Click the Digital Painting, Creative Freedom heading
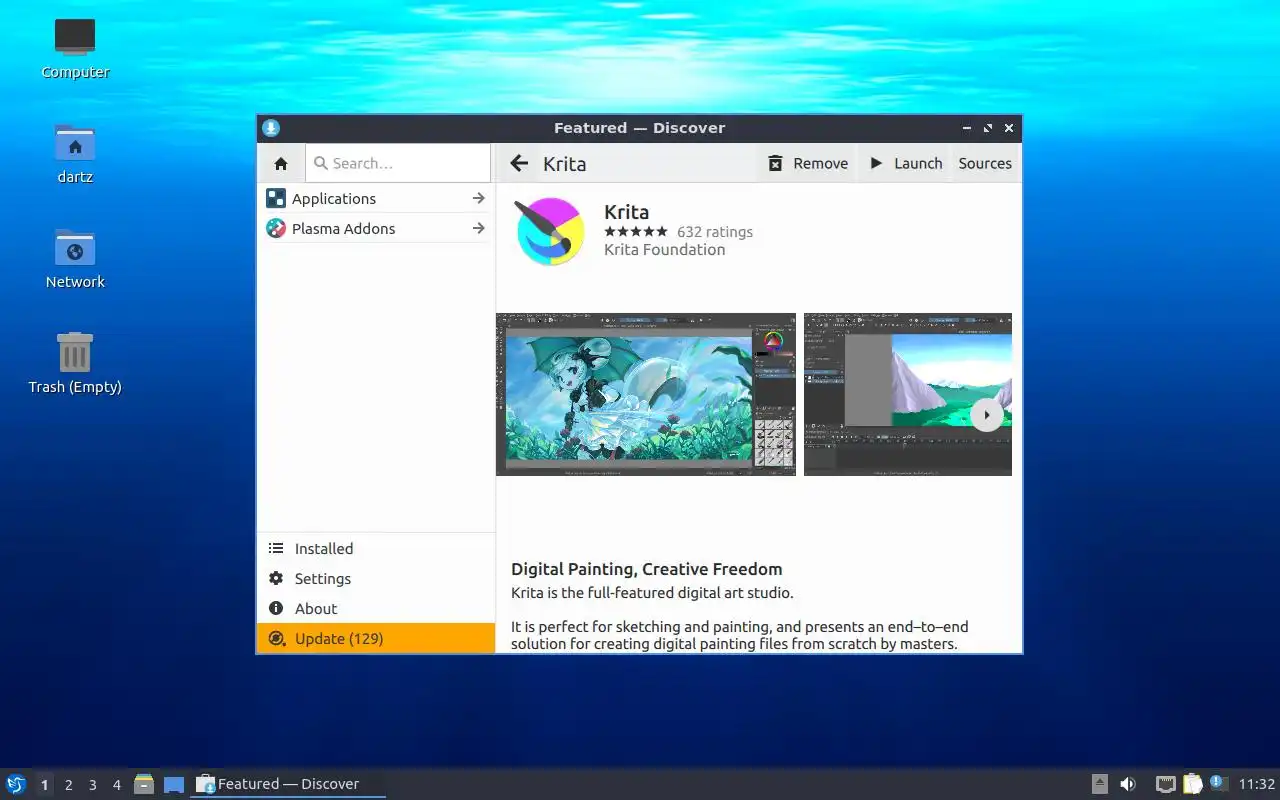 click(x=646, y=569)
